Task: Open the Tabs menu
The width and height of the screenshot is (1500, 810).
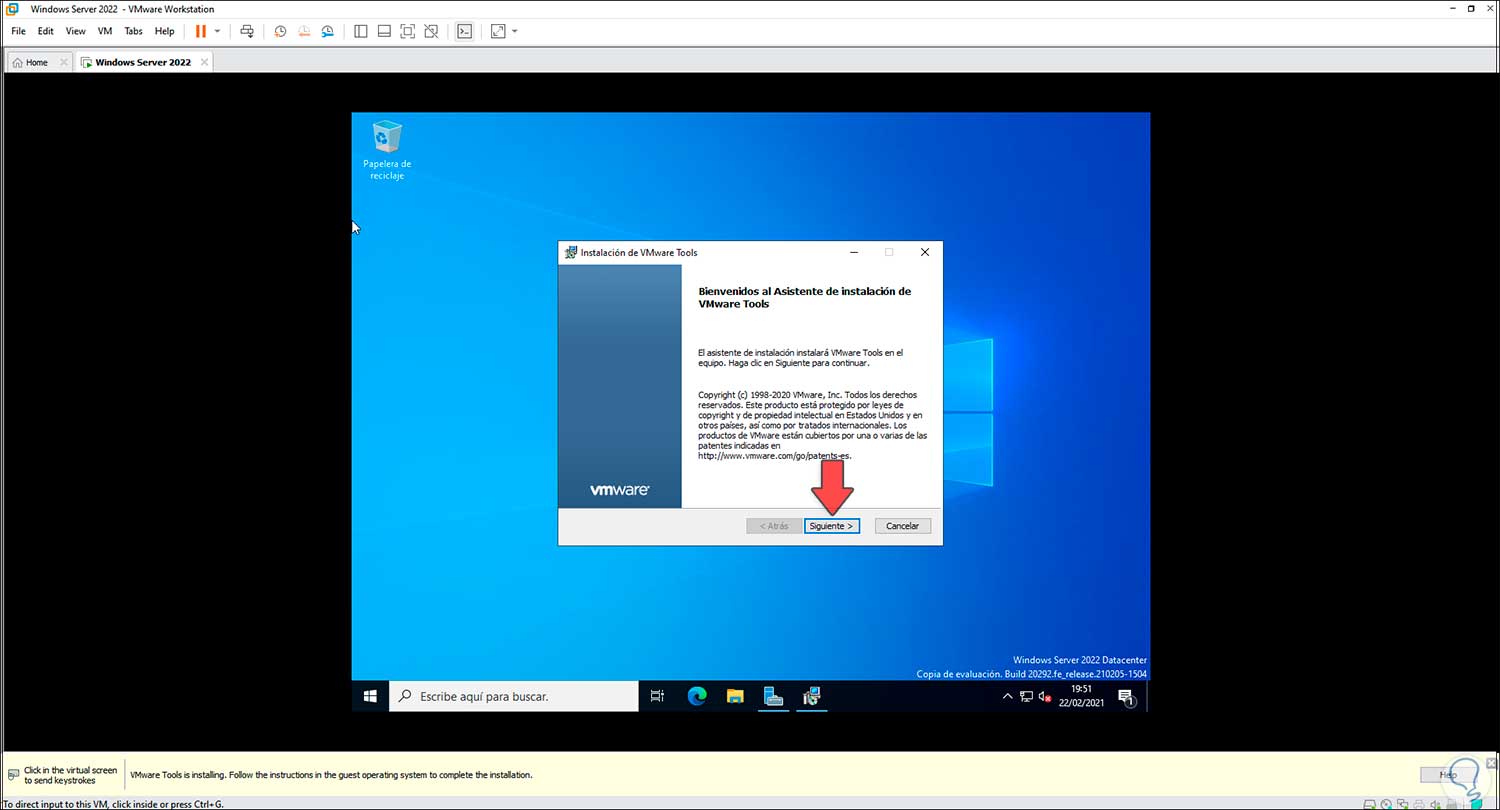Action: [x=133, y=31]
